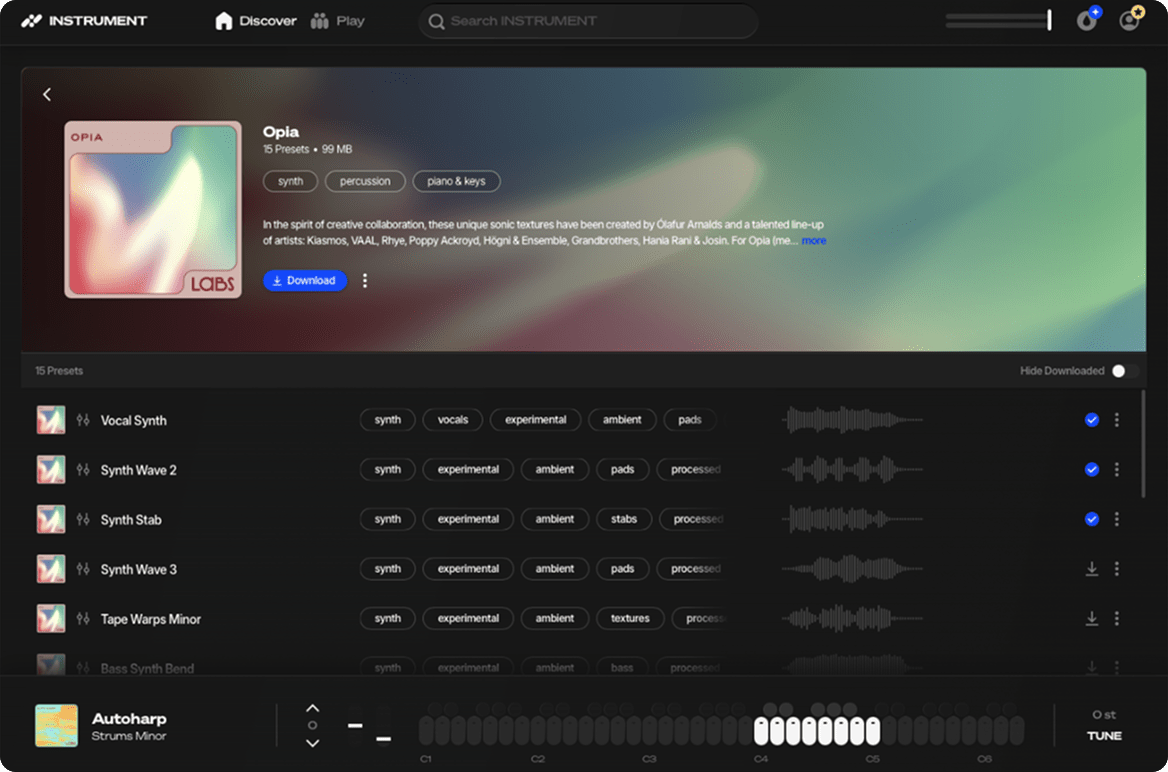Toggle the Hide Downloaded switch
The height and width of the screenshot is (772, 1168).
(x=1123, y=371)
